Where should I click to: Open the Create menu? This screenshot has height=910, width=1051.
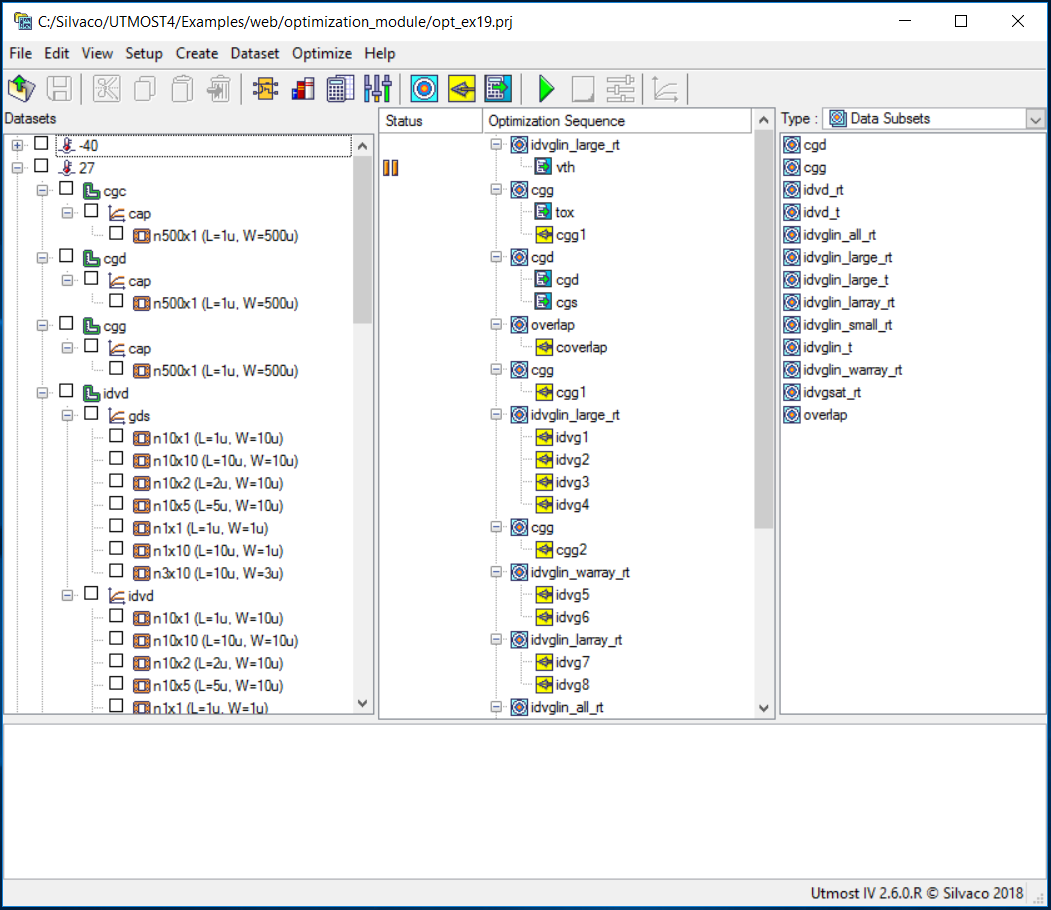(x=197, y=53)
